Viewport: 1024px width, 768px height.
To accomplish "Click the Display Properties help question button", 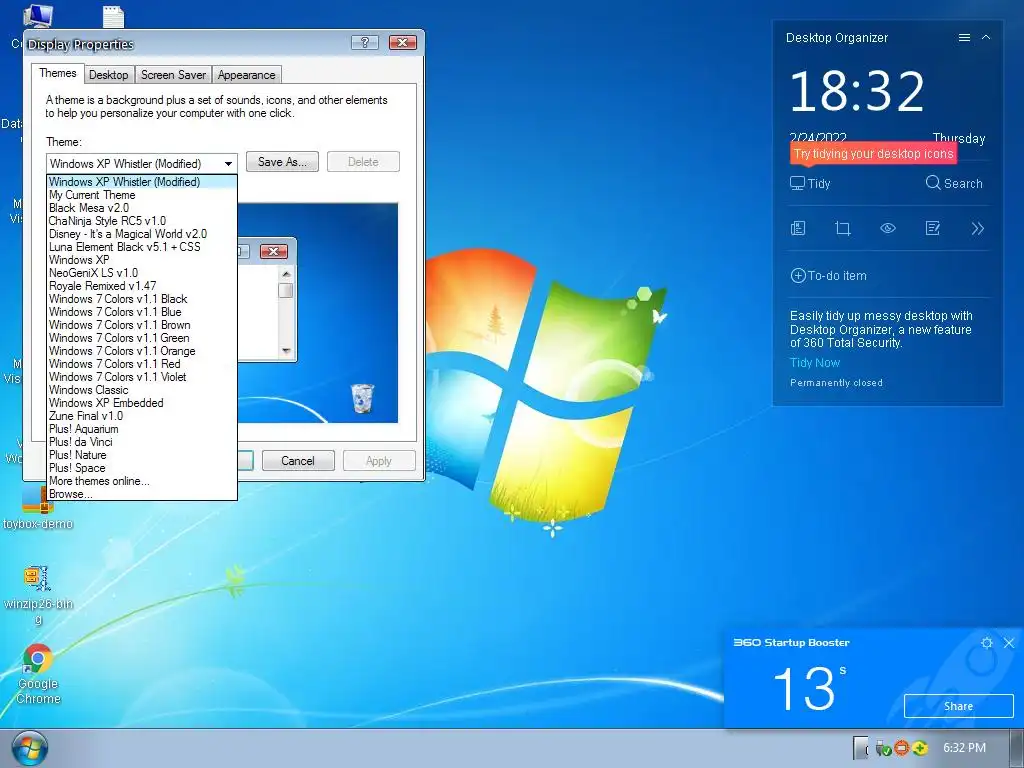I will [364, 42].
